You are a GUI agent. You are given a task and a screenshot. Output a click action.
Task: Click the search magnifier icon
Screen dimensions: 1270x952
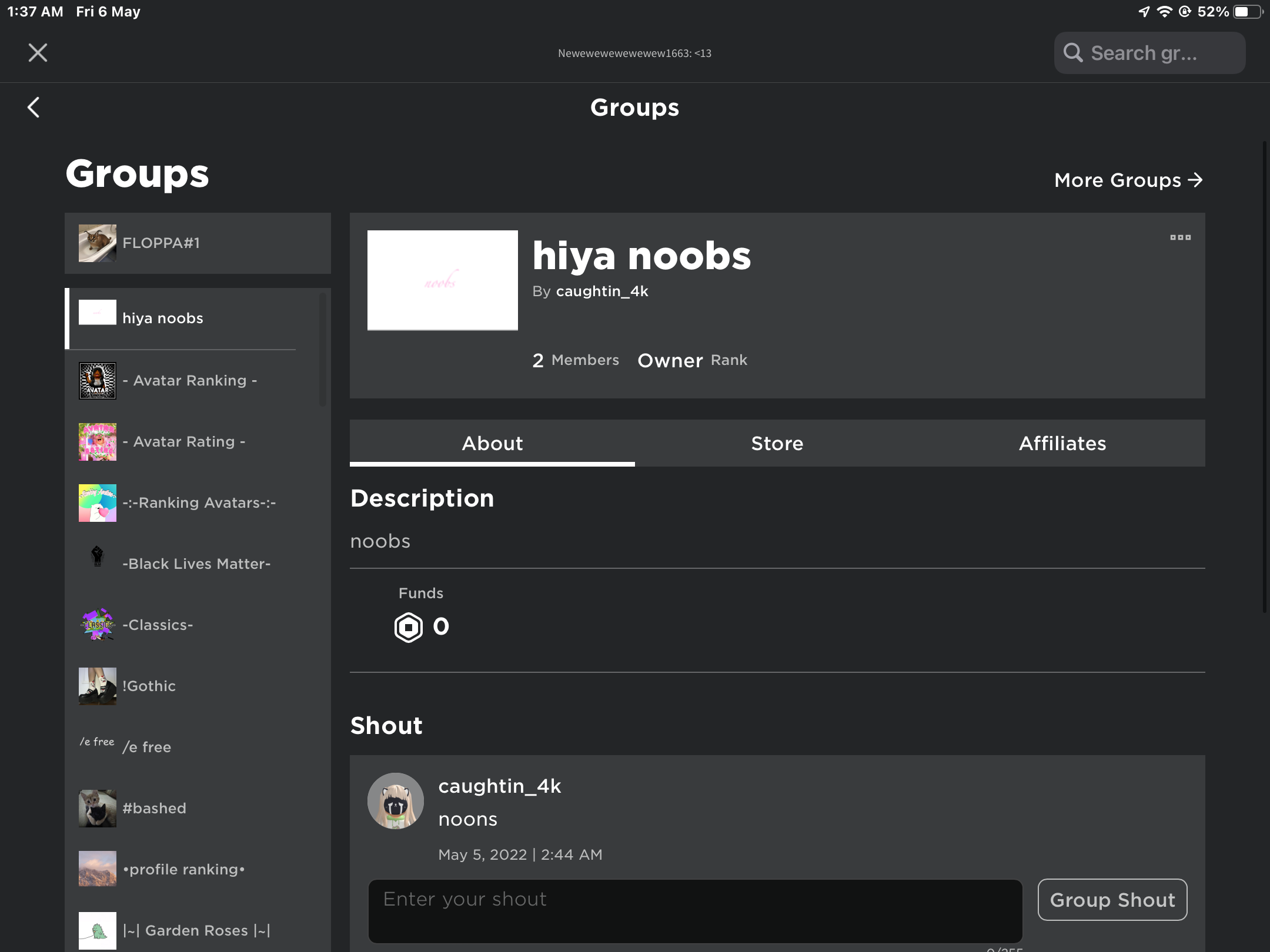click(1073, 53)
